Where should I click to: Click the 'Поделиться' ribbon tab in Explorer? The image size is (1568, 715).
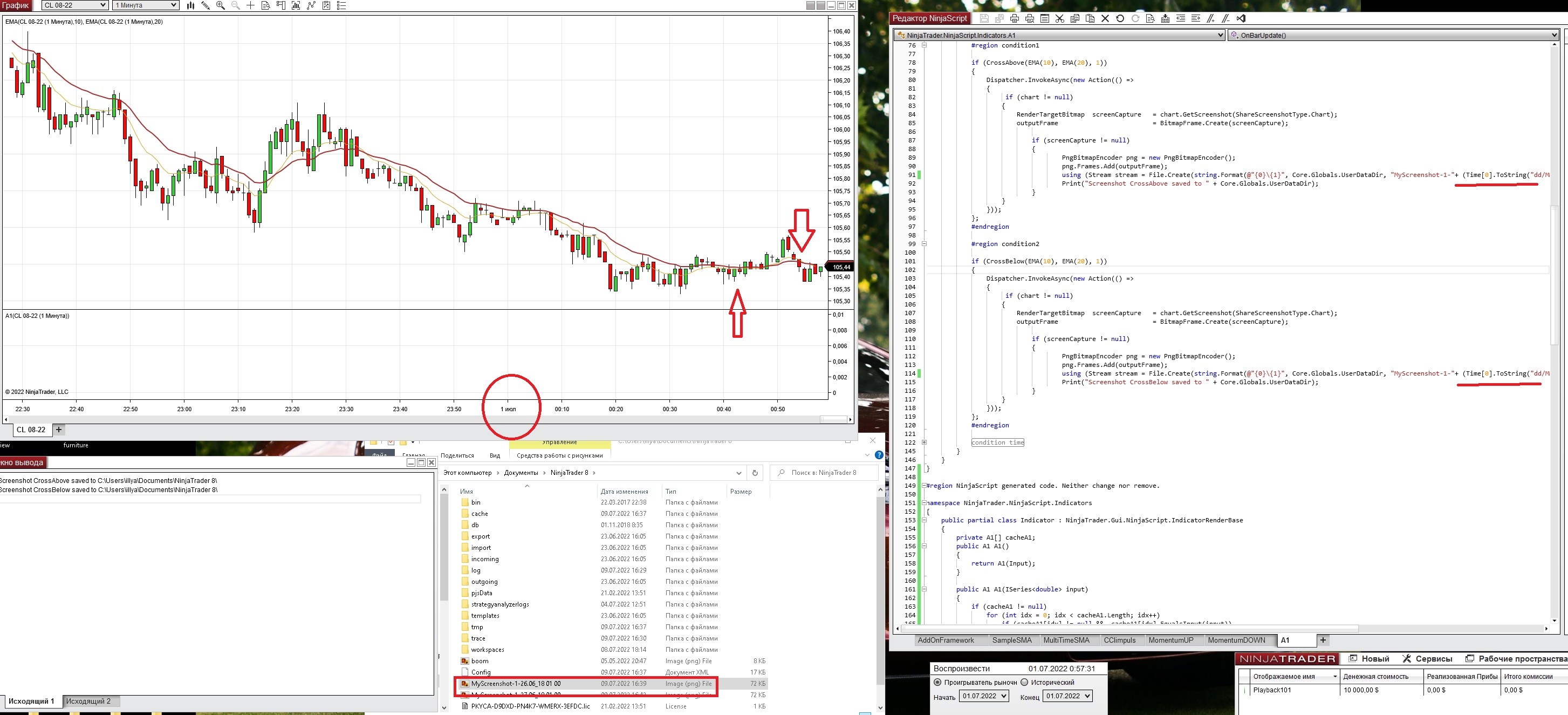(x=457, y=455)
